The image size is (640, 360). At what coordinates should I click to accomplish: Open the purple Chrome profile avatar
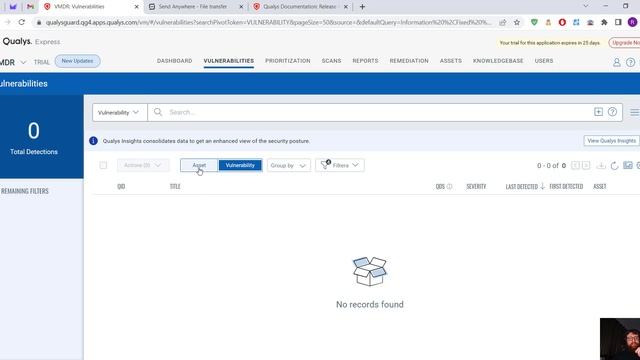[632, 22]
